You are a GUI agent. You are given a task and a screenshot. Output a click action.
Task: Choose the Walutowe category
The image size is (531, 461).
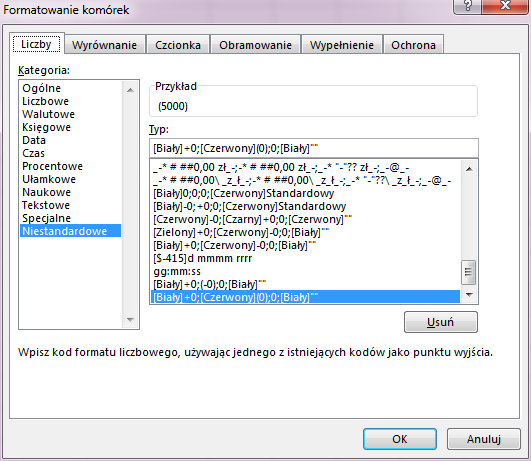coord(48,114)
